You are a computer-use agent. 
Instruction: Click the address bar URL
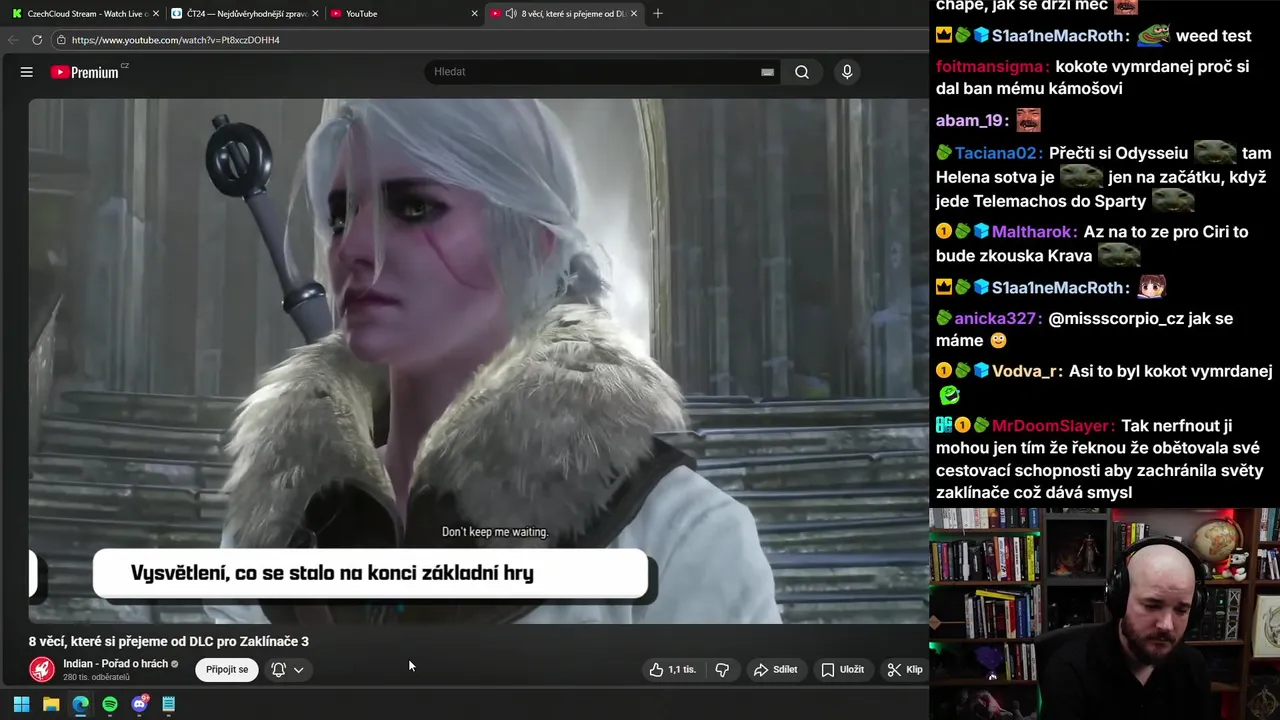[176, 40]
